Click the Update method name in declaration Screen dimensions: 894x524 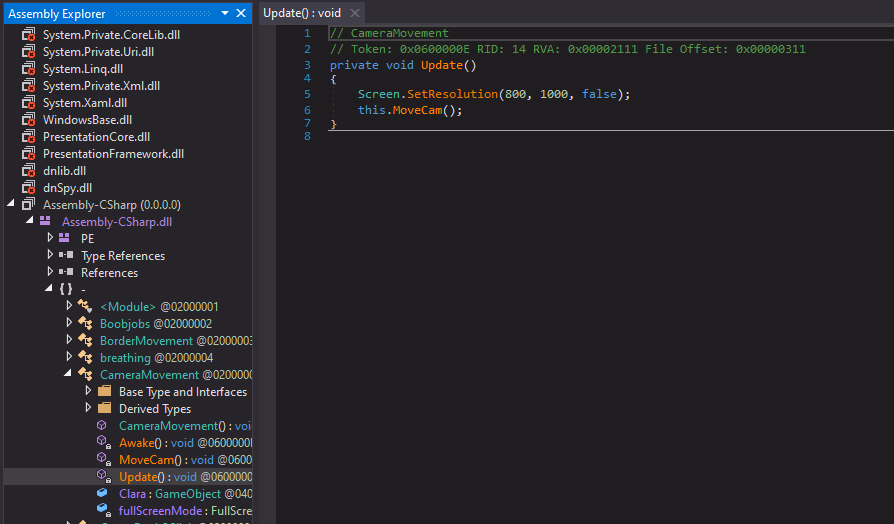(x=442, y=65)
